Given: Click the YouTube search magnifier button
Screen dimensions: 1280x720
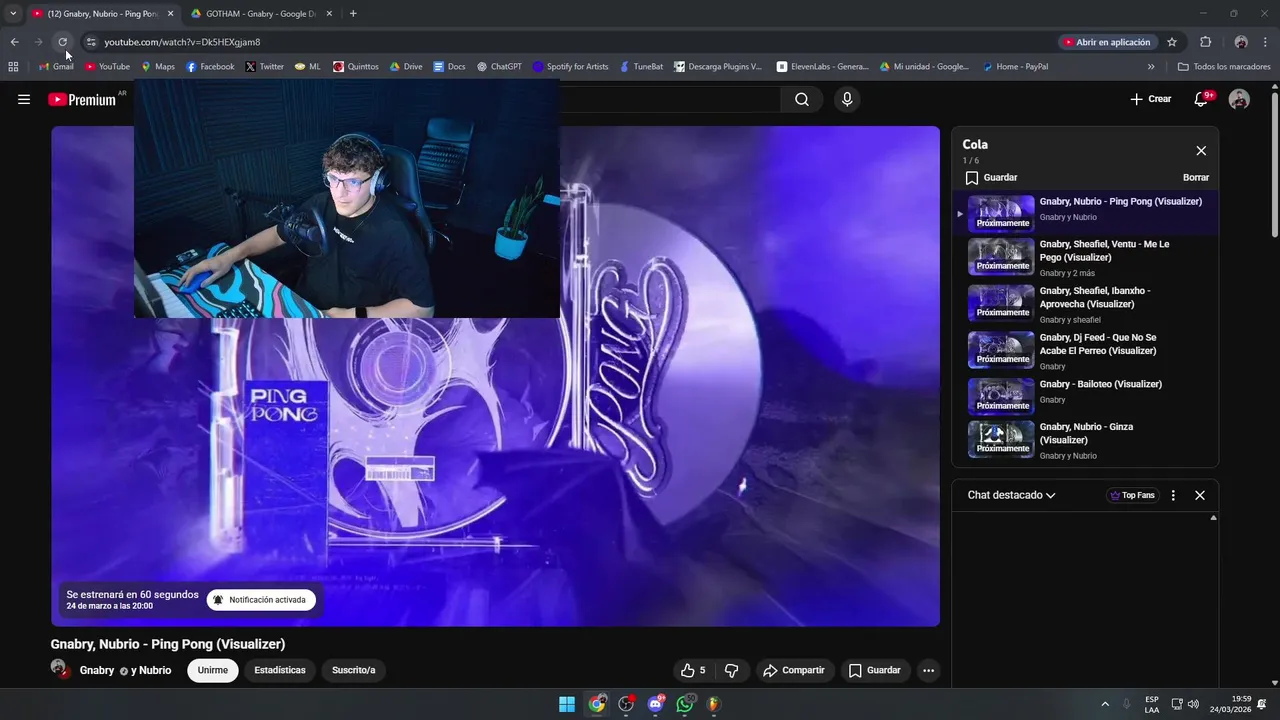Looking at the screenshot, I should click(x=802, y=99).
